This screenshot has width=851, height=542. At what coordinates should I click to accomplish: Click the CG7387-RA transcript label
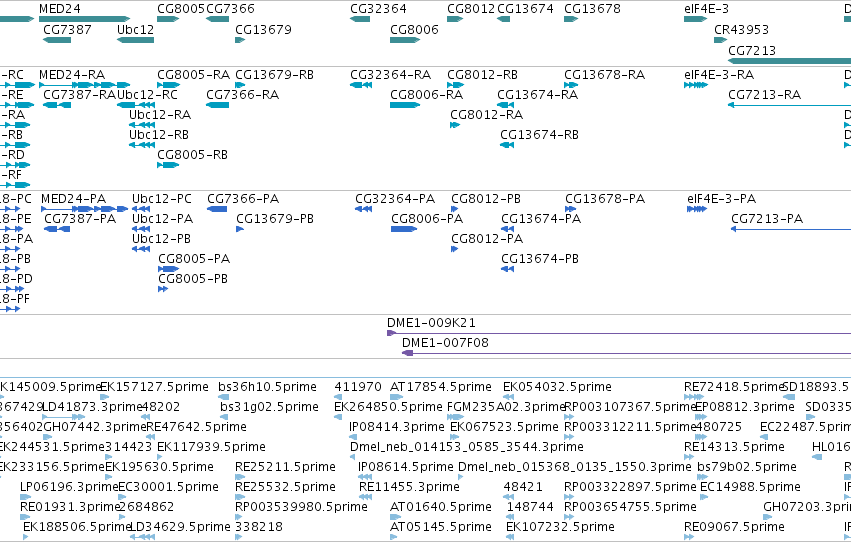click(x=80, y=94)
